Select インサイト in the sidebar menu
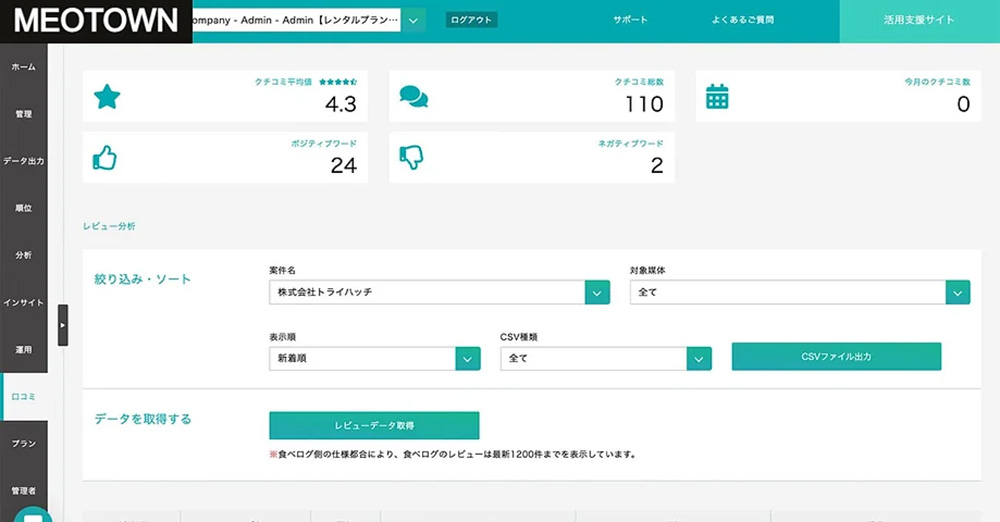 pyautogui.click(x=23, y=302)
